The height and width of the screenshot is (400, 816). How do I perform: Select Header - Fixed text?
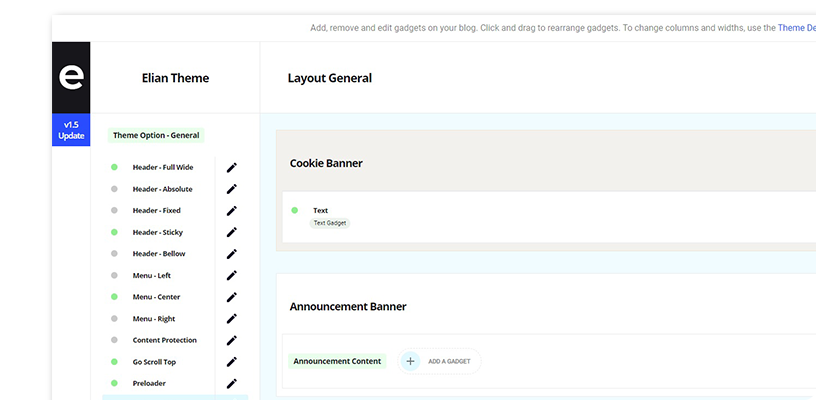(157, 211)
